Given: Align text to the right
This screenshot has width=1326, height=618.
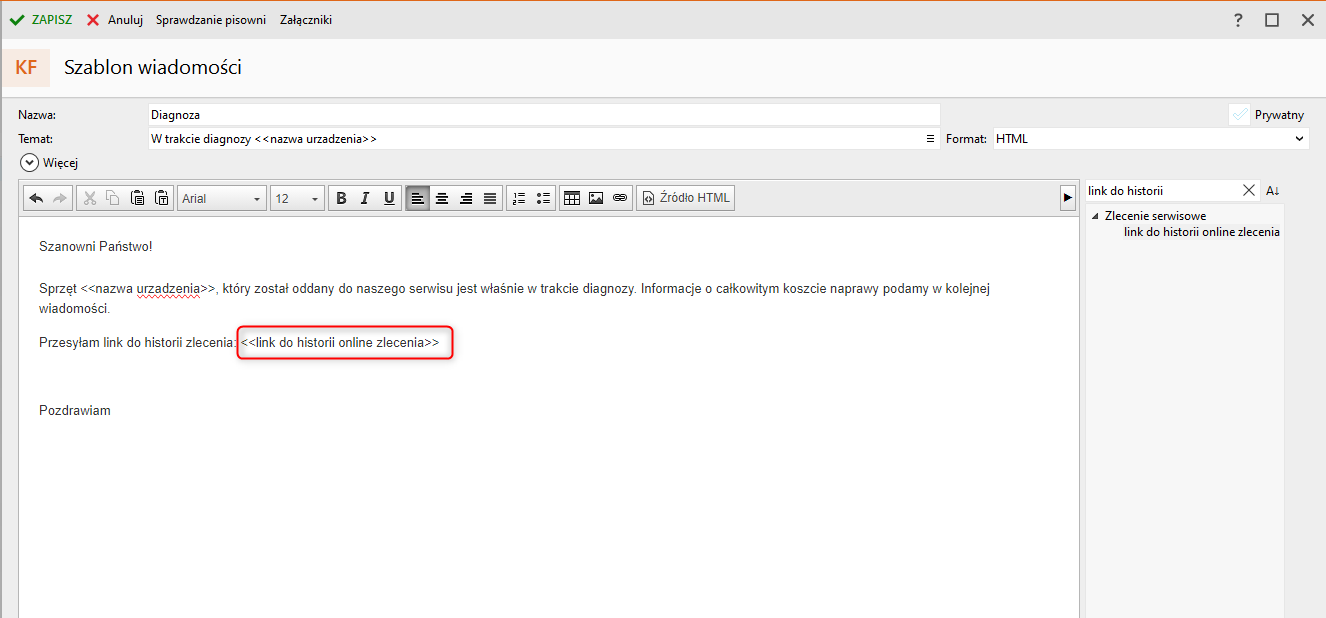Looking at the screenshot, I should click(x=466, y=198).
